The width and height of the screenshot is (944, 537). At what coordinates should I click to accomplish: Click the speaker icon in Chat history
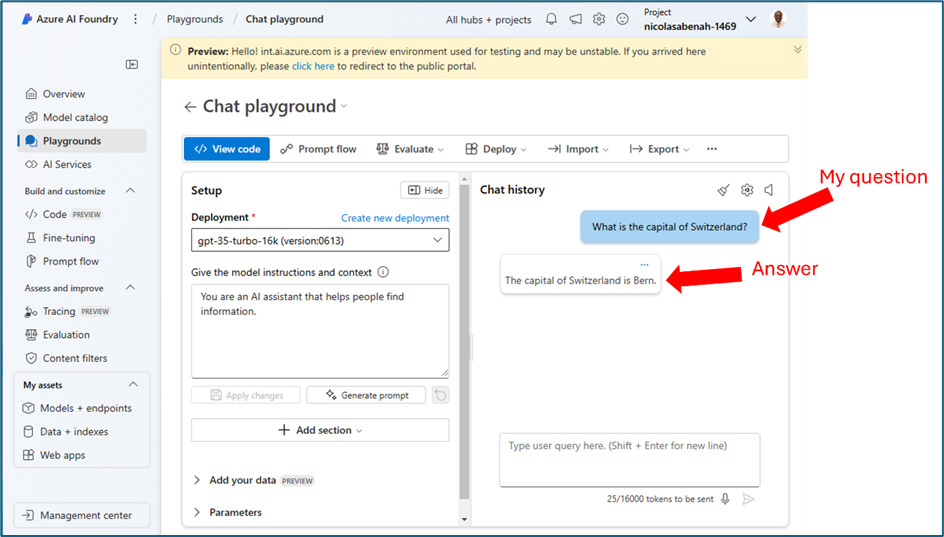[x=769, y=190]
